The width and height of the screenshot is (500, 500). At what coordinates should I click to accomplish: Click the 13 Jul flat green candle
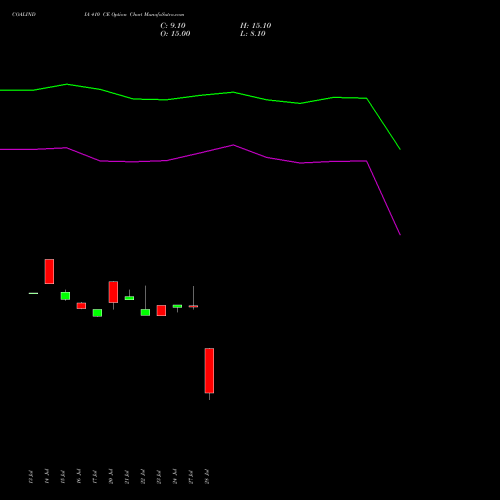(33, 293)
